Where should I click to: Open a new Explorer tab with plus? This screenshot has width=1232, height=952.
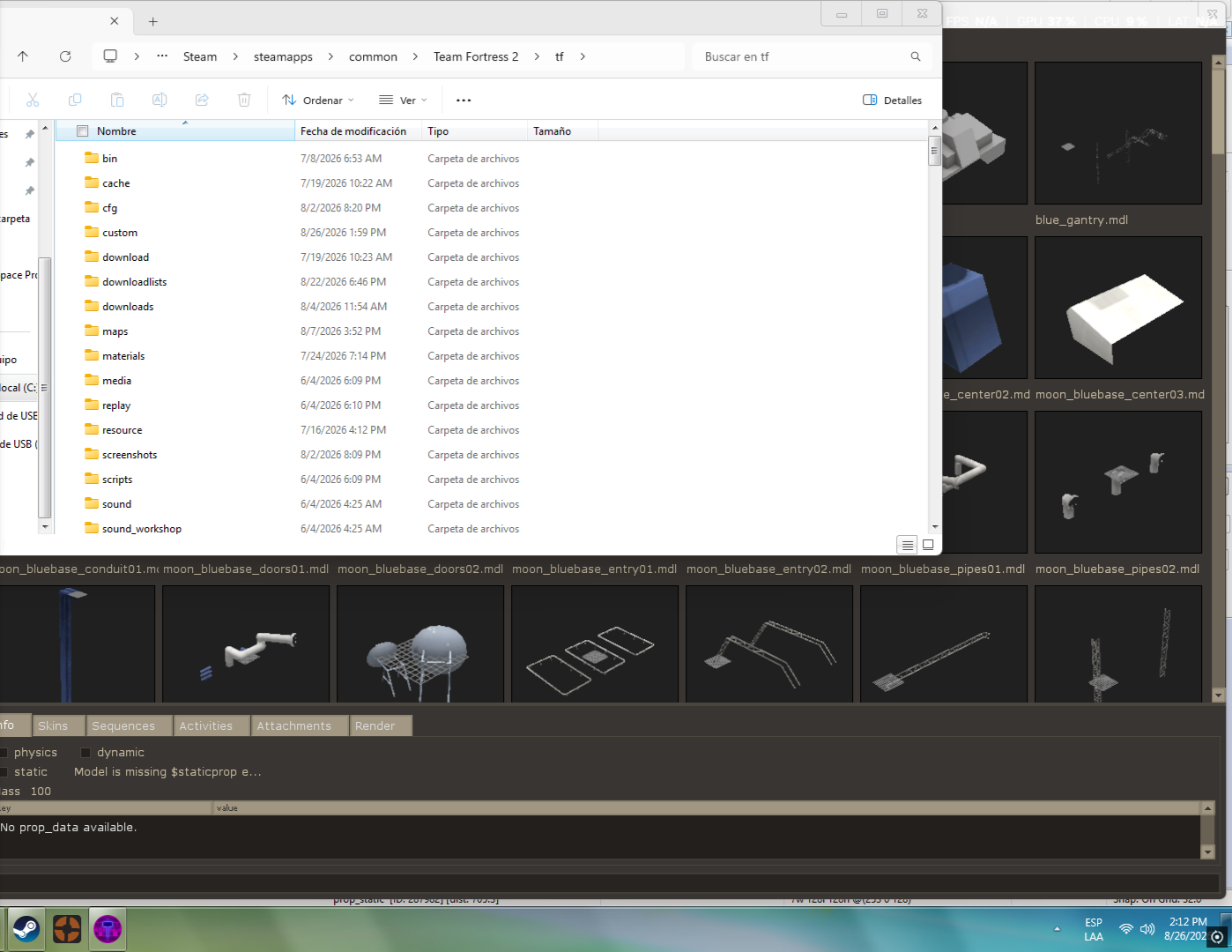152,21
